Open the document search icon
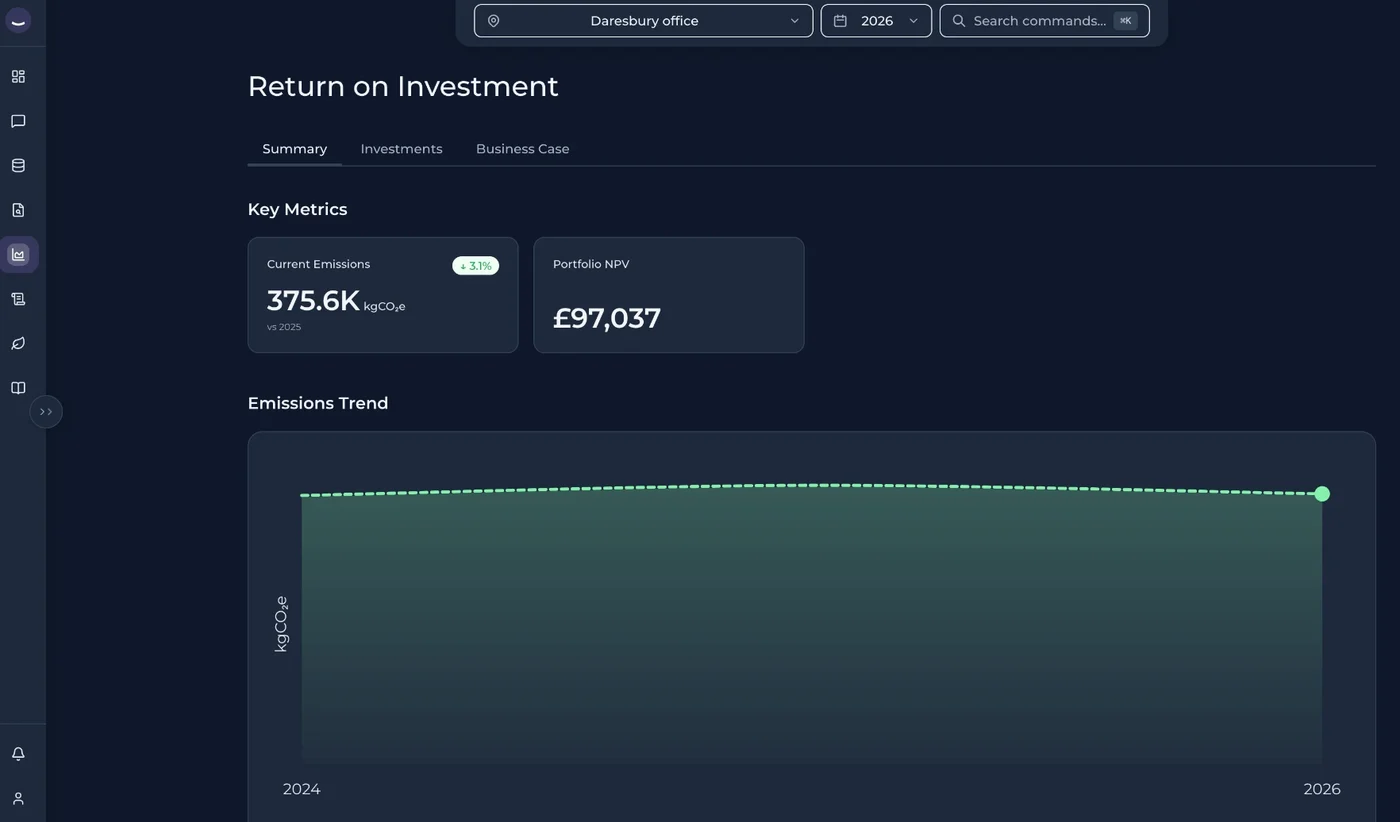 (x=18, y=210)
